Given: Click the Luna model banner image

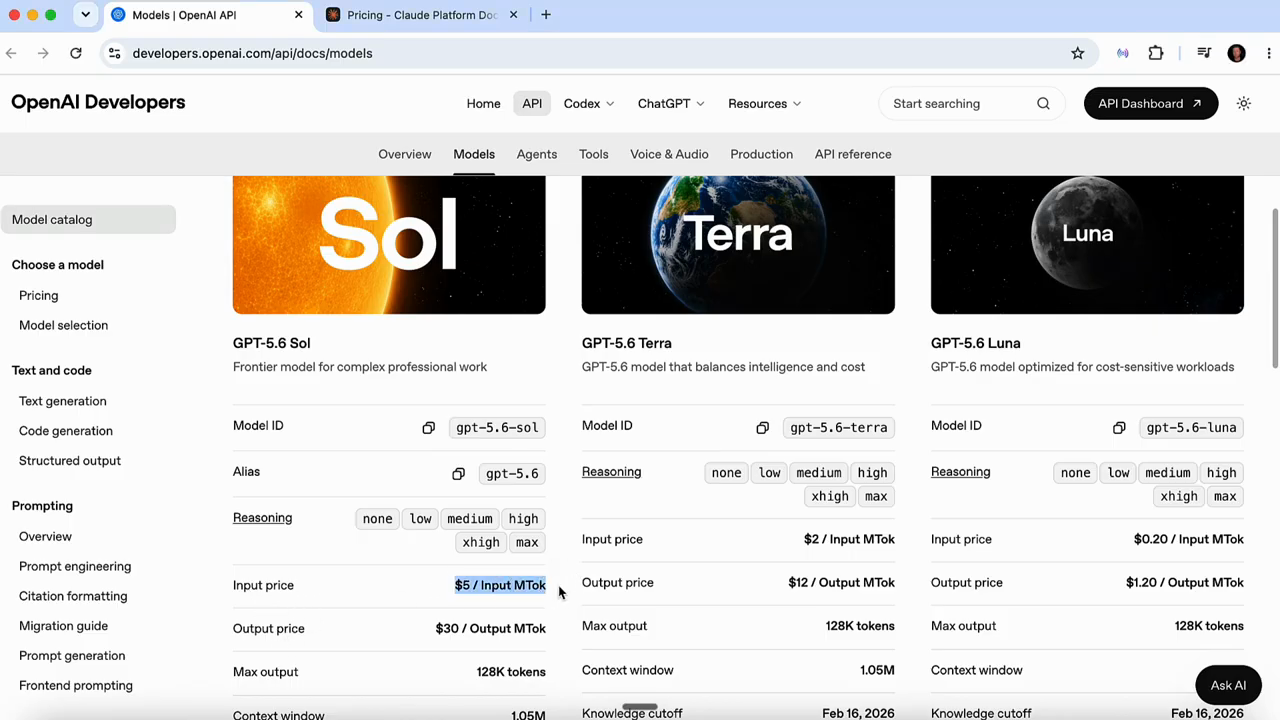Looking at the screenshot, I should 1087,245.
